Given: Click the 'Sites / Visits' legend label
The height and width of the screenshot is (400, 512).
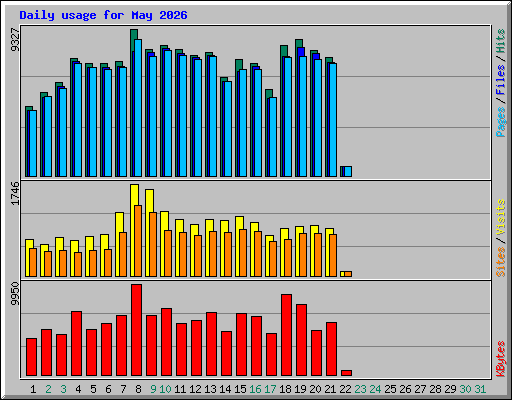Looking at the screenshot, I should [500, 238].
